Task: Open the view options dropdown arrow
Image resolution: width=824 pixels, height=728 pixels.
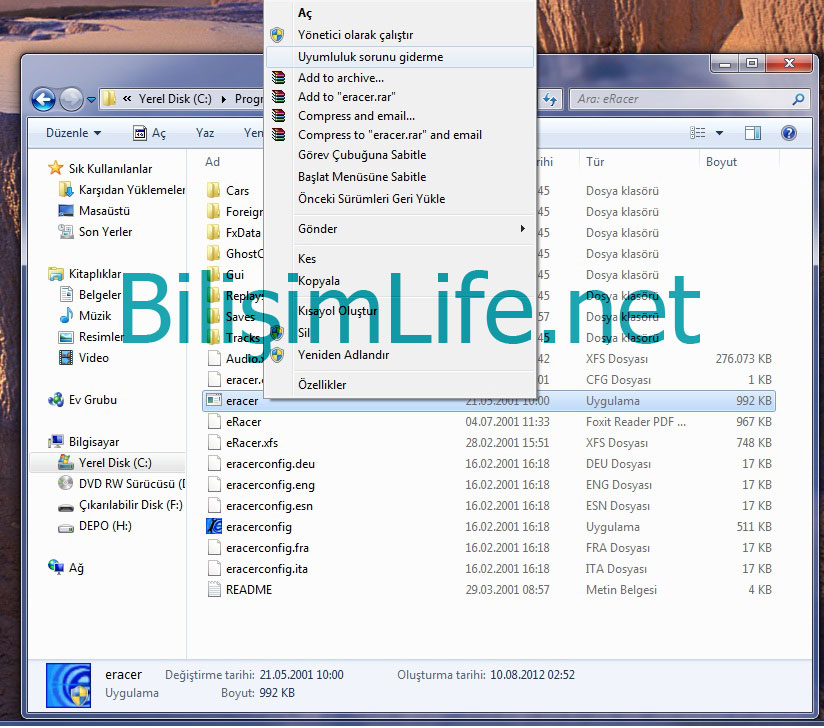Action: click(x=719, y=133)
